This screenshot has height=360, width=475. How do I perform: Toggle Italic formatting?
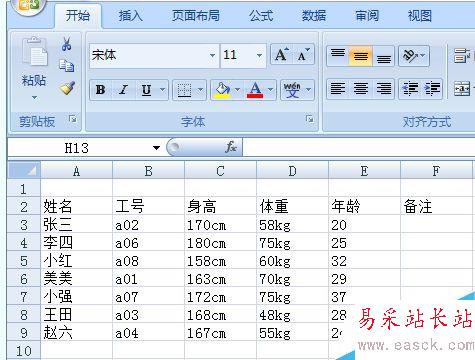[x=123, y=90]
